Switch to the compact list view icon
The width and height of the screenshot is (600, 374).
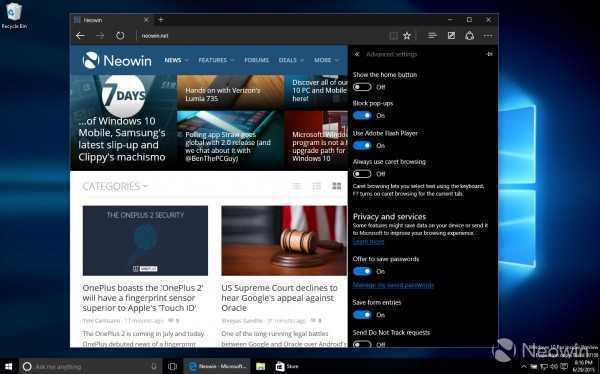tap(317, 186)
